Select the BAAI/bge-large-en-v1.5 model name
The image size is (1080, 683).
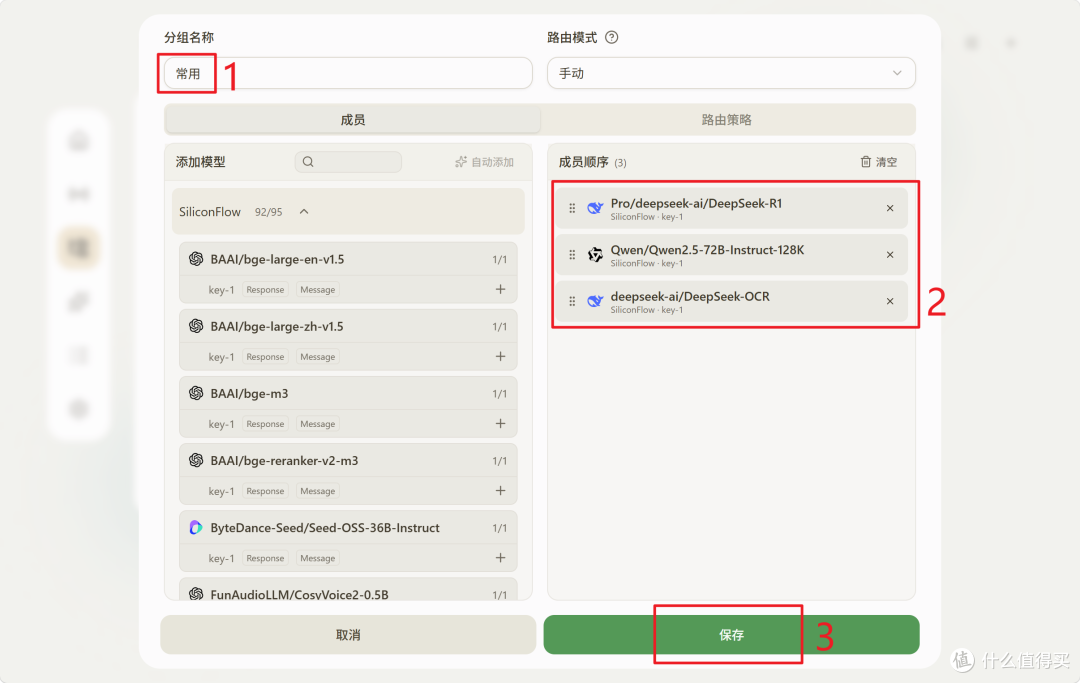click(278, 260)
